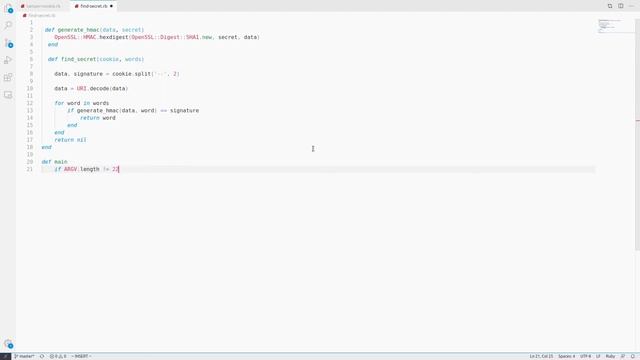Open the Remote Explorer view icon
This screenshot has height=360, width=640.
(8, 95)
